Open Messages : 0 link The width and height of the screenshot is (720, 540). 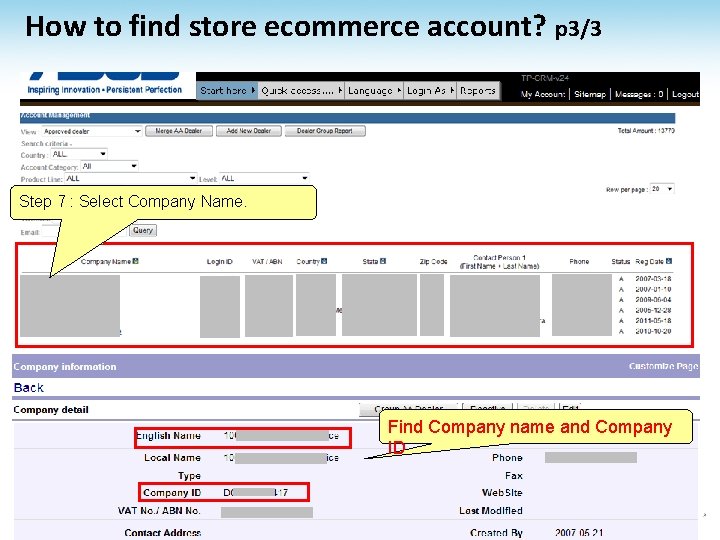639,94
